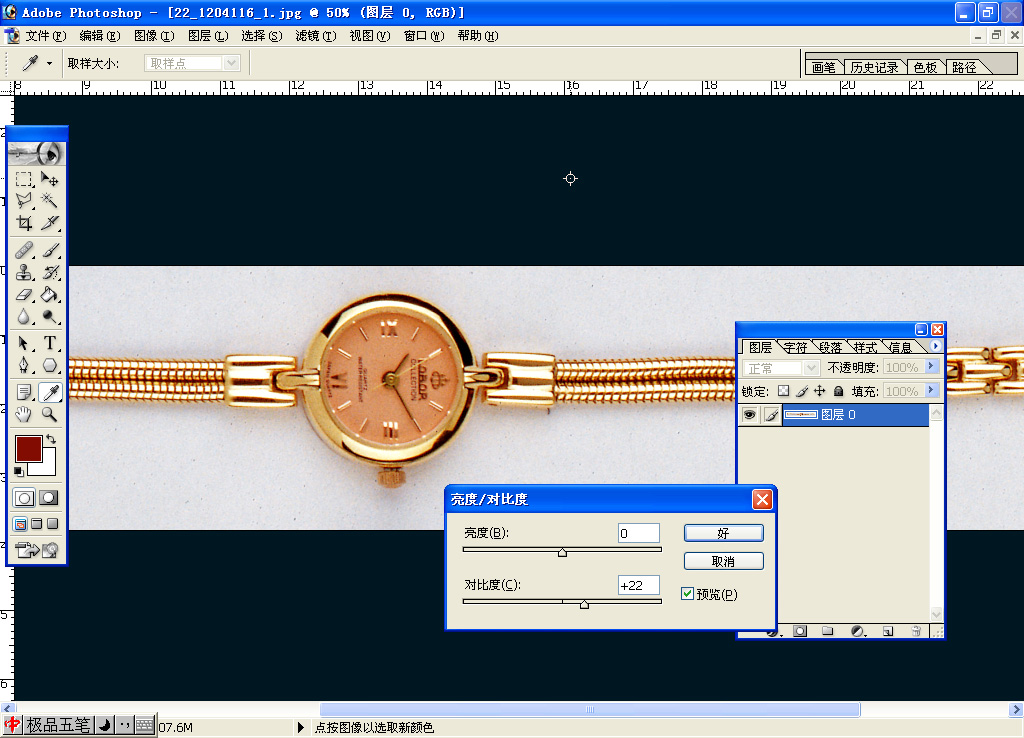Viewport: 1024px width, 738px height.
Task: Reset default foreground and background colors
Action: click(18, 471)
